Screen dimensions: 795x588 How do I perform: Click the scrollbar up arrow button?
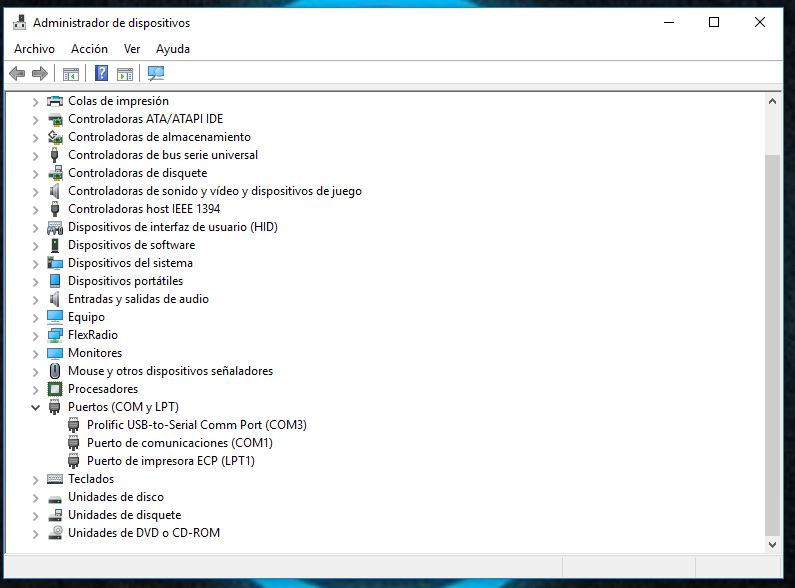[x=772, y=101]
